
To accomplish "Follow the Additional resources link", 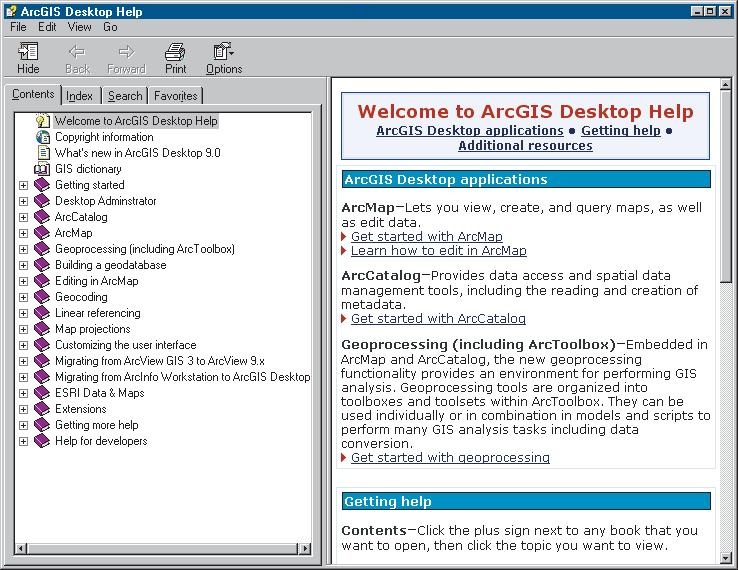I will [525, 145].
